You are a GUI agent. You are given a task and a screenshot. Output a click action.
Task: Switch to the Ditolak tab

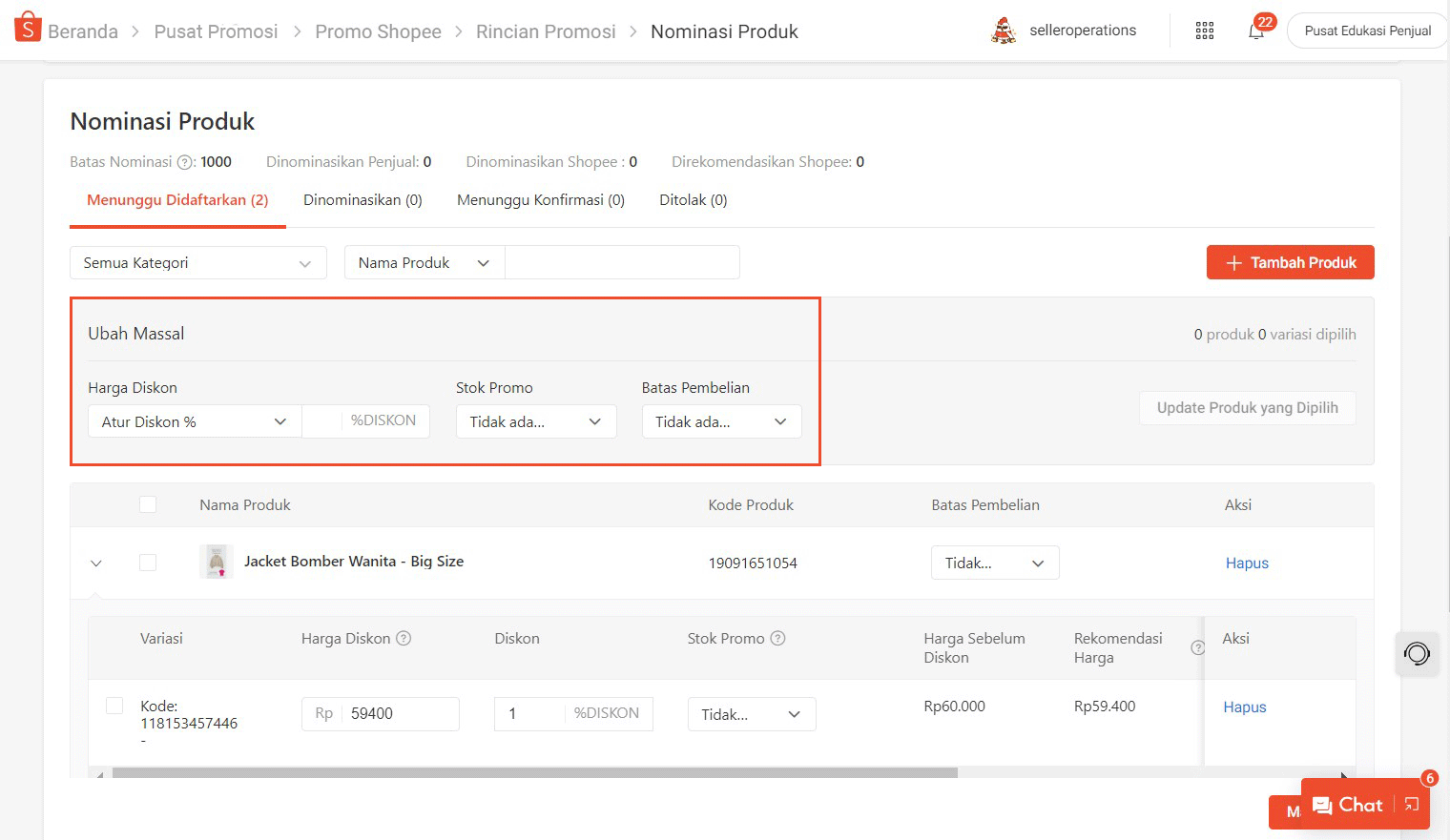pos(693,200)
